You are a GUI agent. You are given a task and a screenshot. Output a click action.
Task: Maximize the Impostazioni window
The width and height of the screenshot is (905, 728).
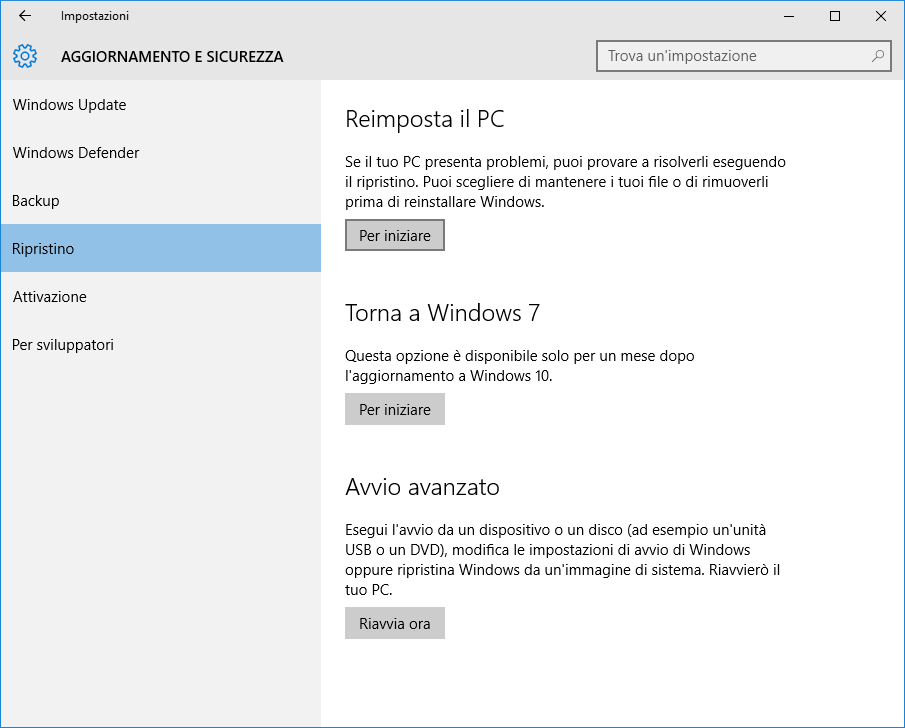pos(835,16)
